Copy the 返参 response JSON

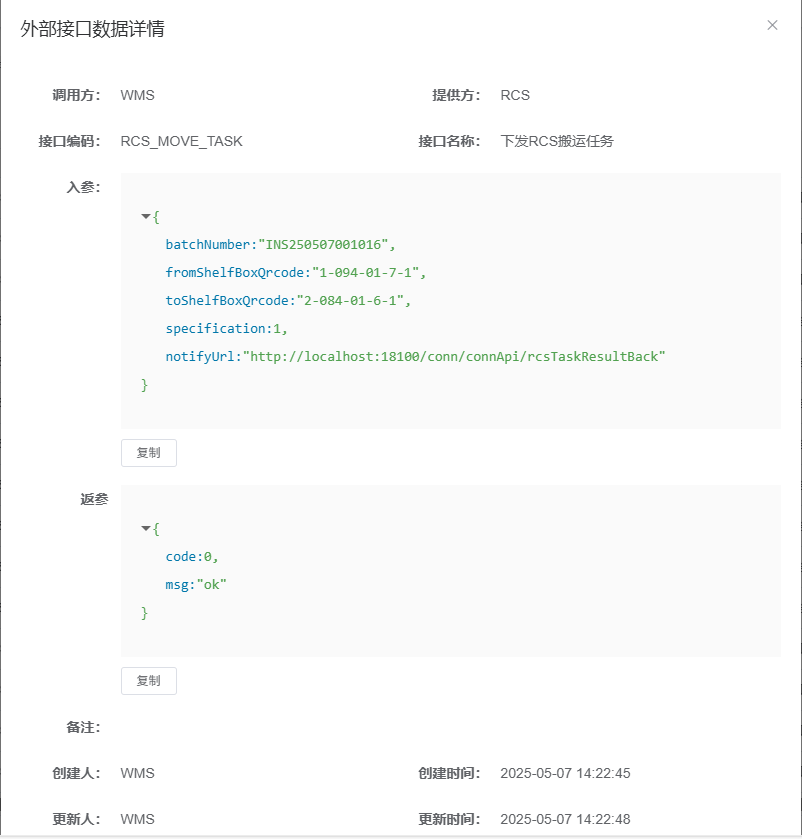[149, 681]
